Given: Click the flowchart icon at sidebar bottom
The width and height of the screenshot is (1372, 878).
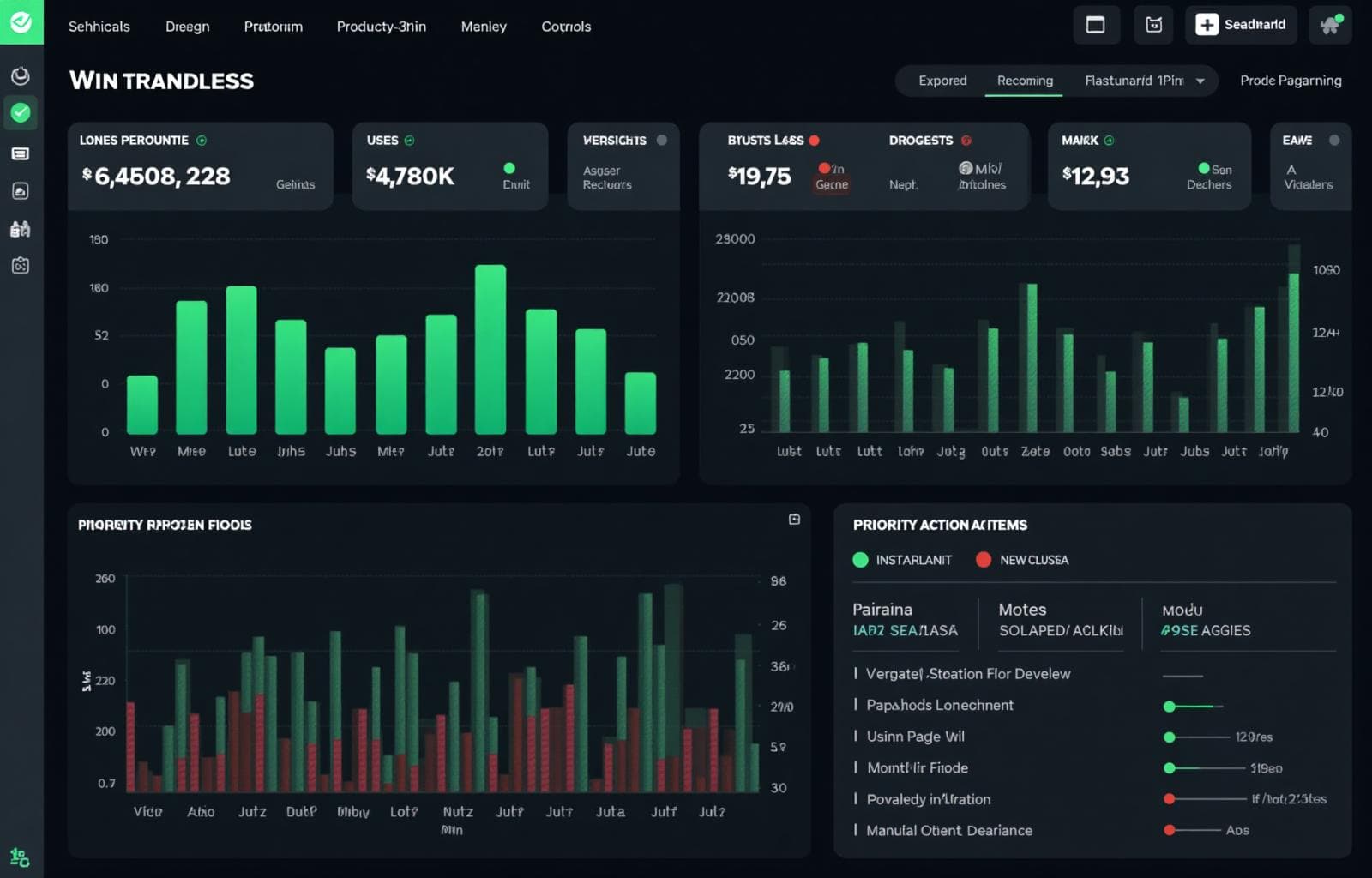Looking at the screenshot, I should pos(21,857).
